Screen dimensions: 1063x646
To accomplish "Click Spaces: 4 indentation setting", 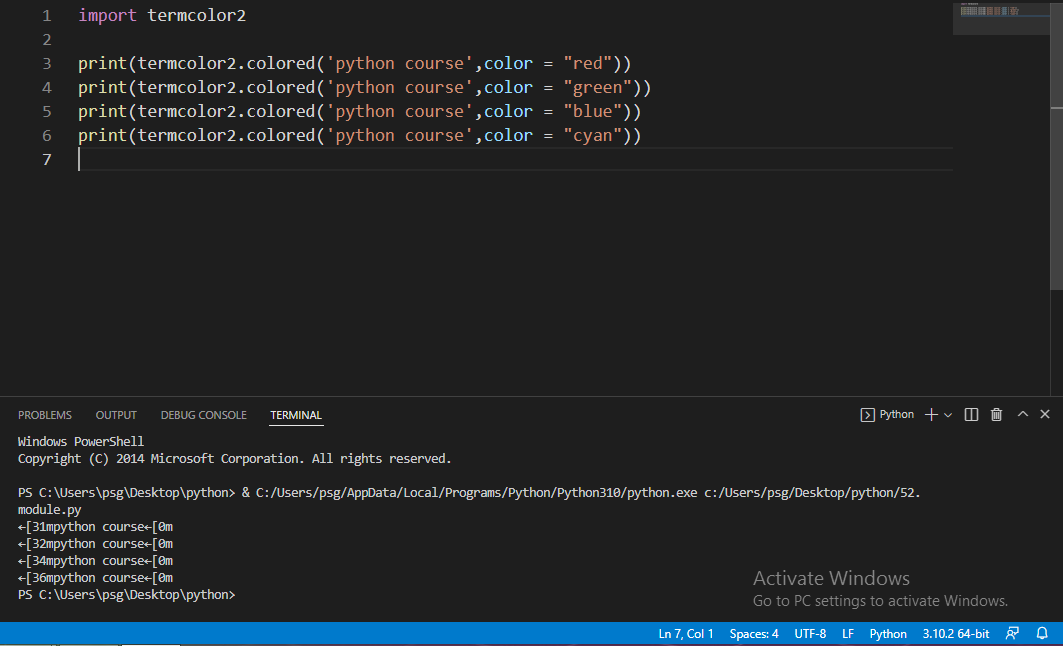I will pyautogui.click(x=754, y=634).
